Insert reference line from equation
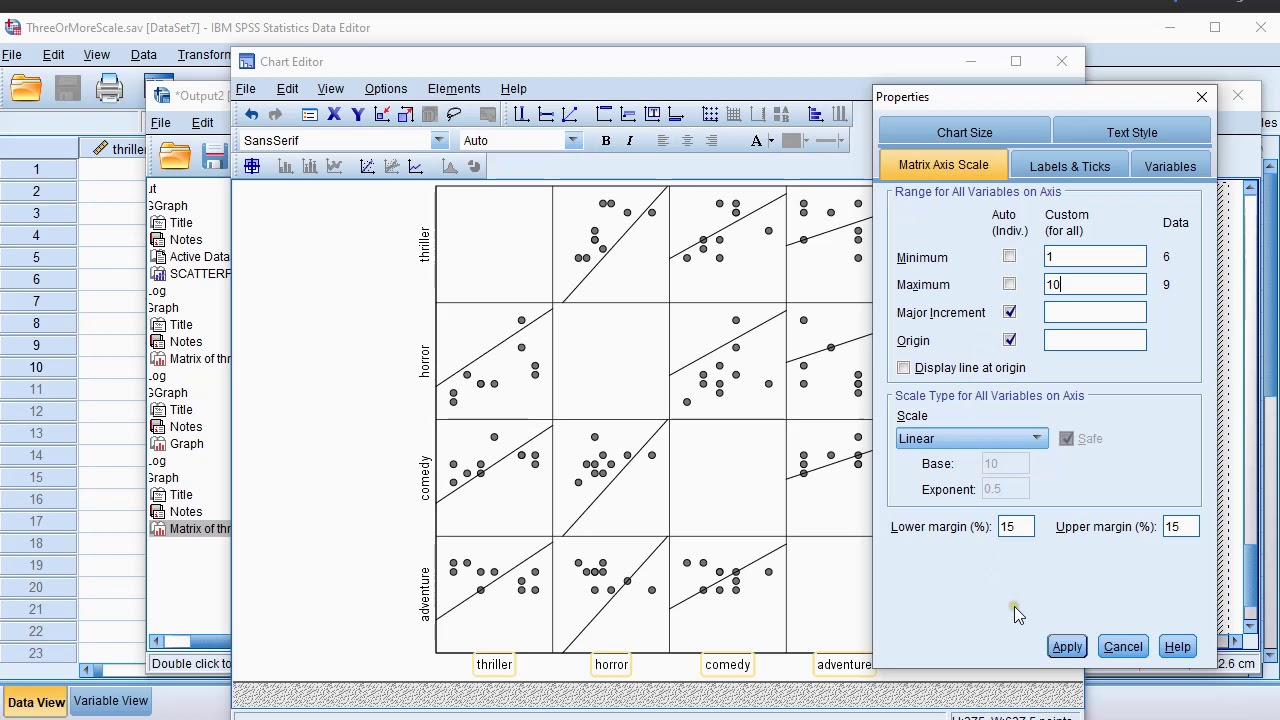 570,114
